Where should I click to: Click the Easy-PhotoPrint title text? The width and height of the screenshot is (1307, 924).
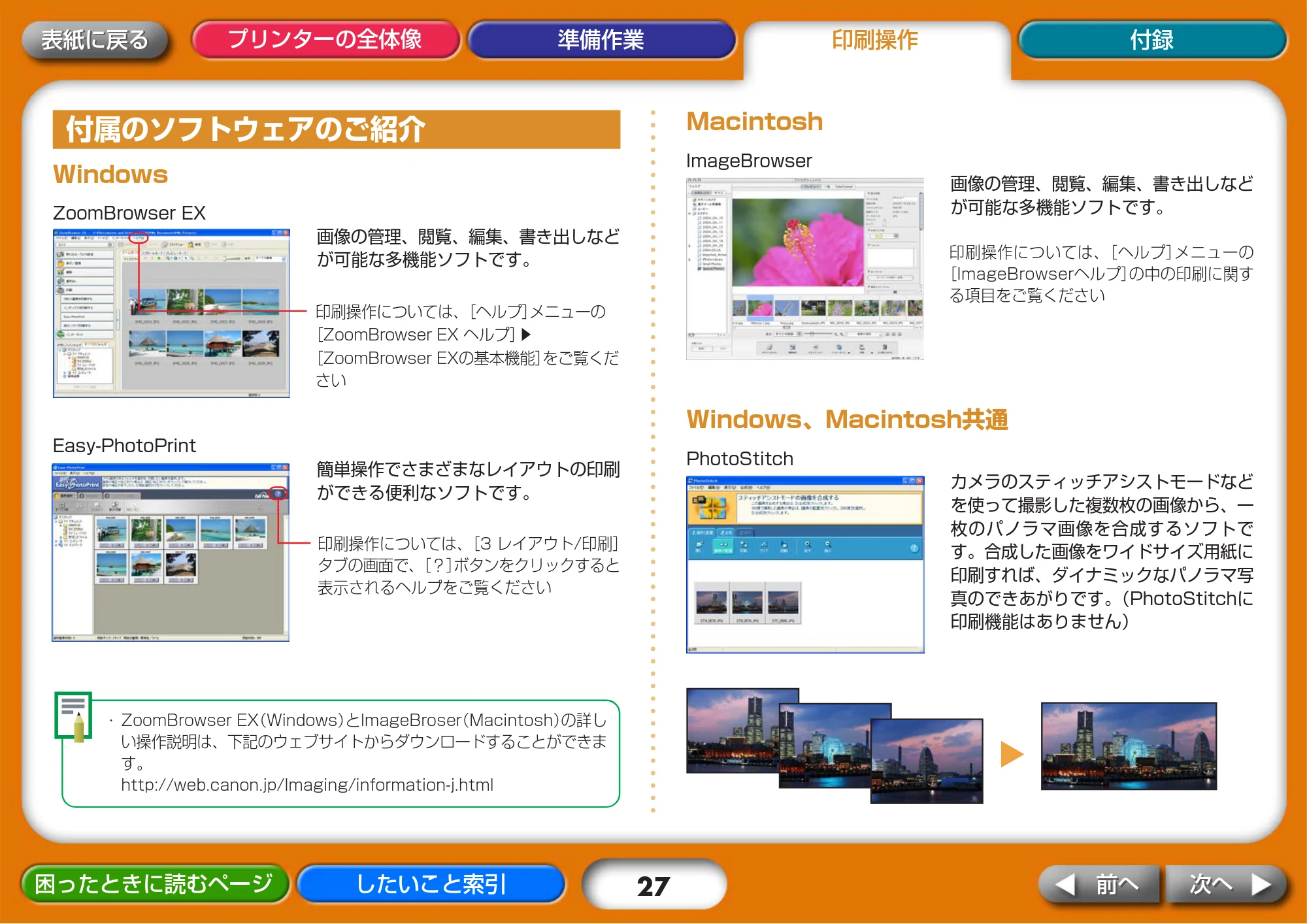coord(124,446)
